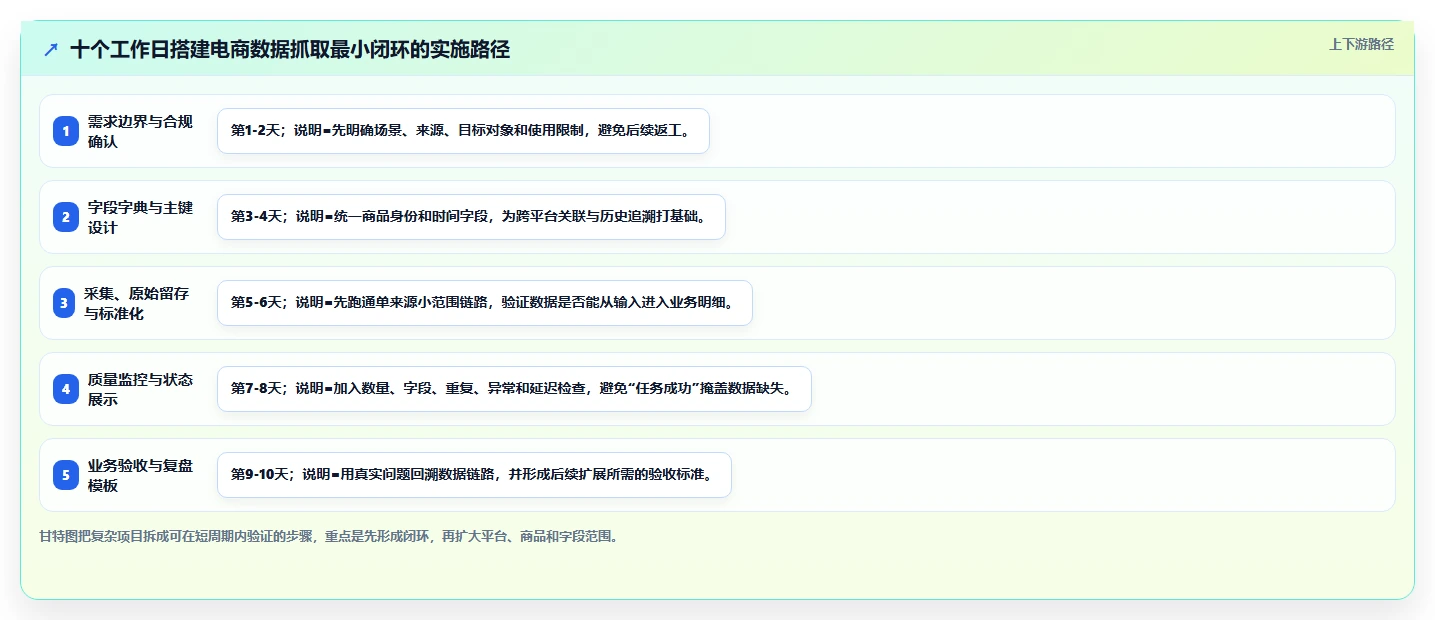Select the 字段字典与主键设计 step label

pos(140,217)
